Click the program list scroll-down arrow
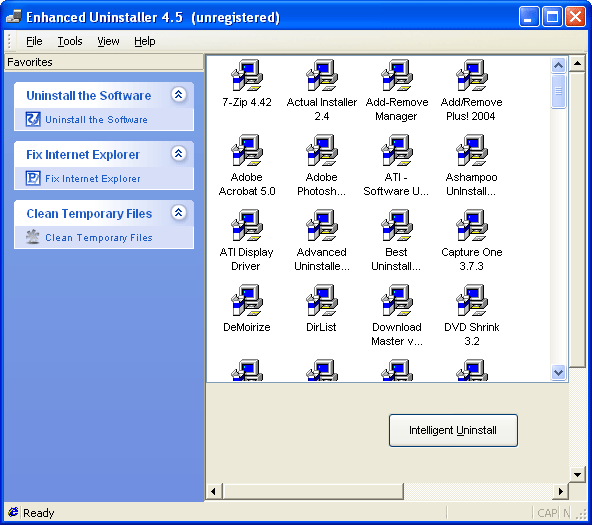The image size is (592, 525). coord(558,373)
